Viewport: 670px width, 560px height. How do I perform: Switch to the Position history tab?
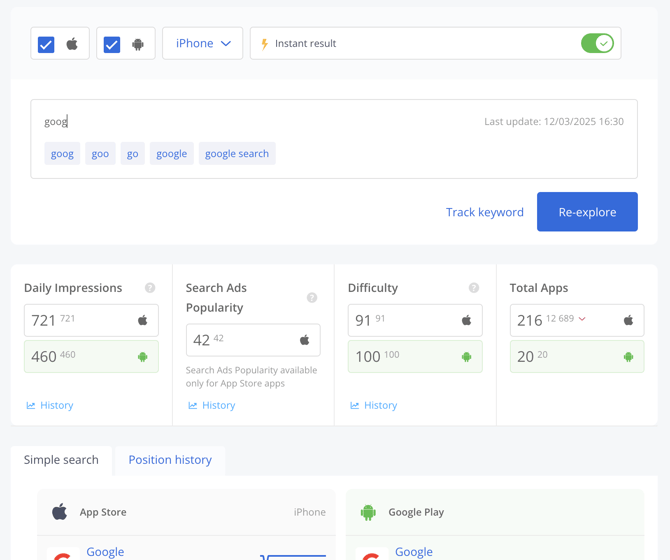(170, 460)
